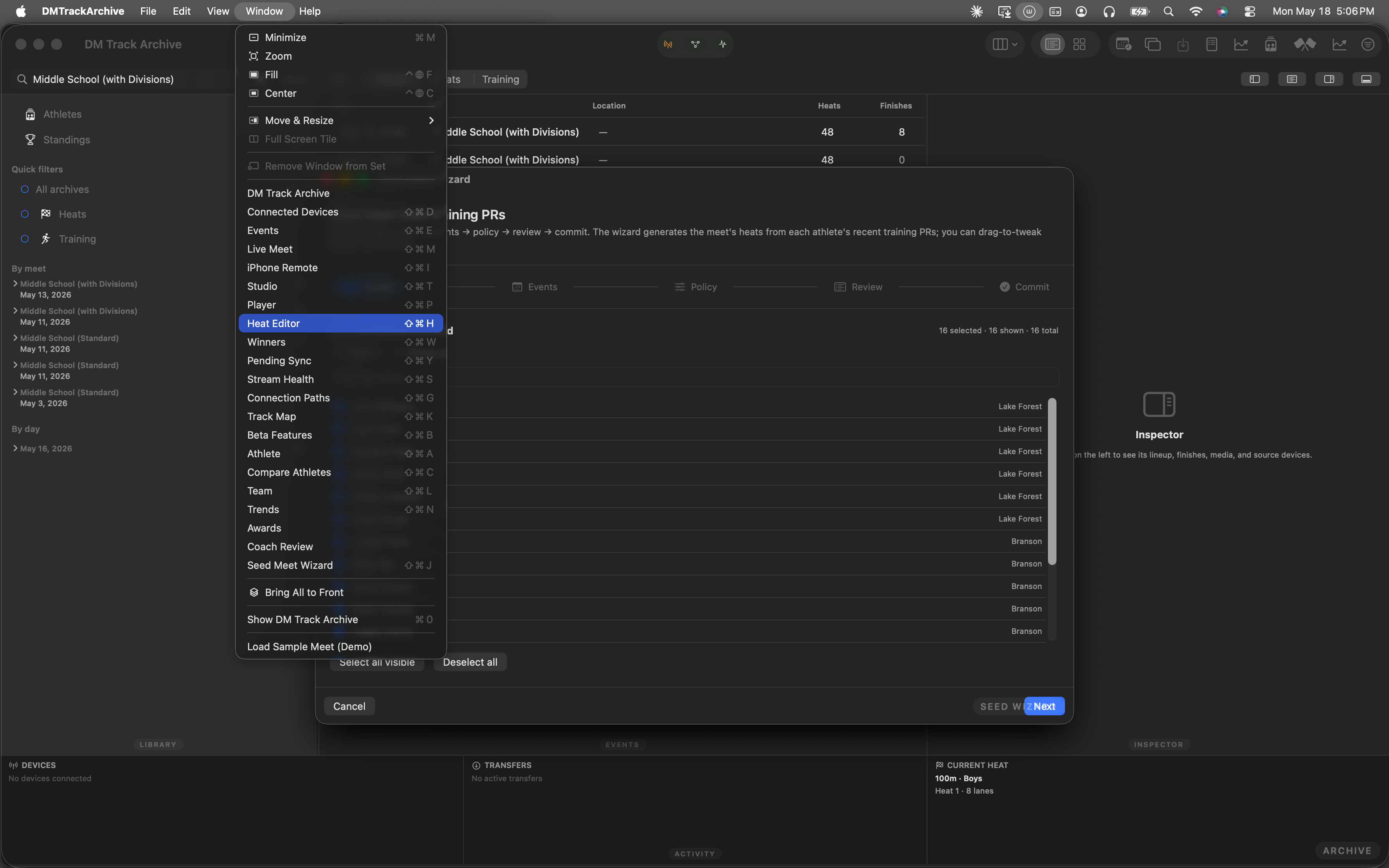Click the stream health pulse icon

point(723,44)
